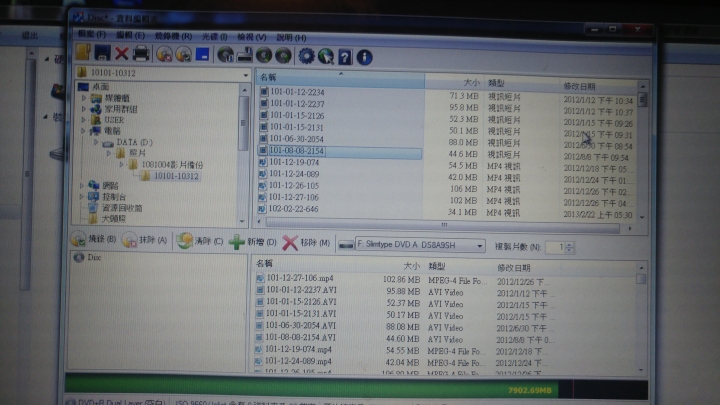
Task: Click the blue square toolbar icon
Action: [x=202, y=54]
